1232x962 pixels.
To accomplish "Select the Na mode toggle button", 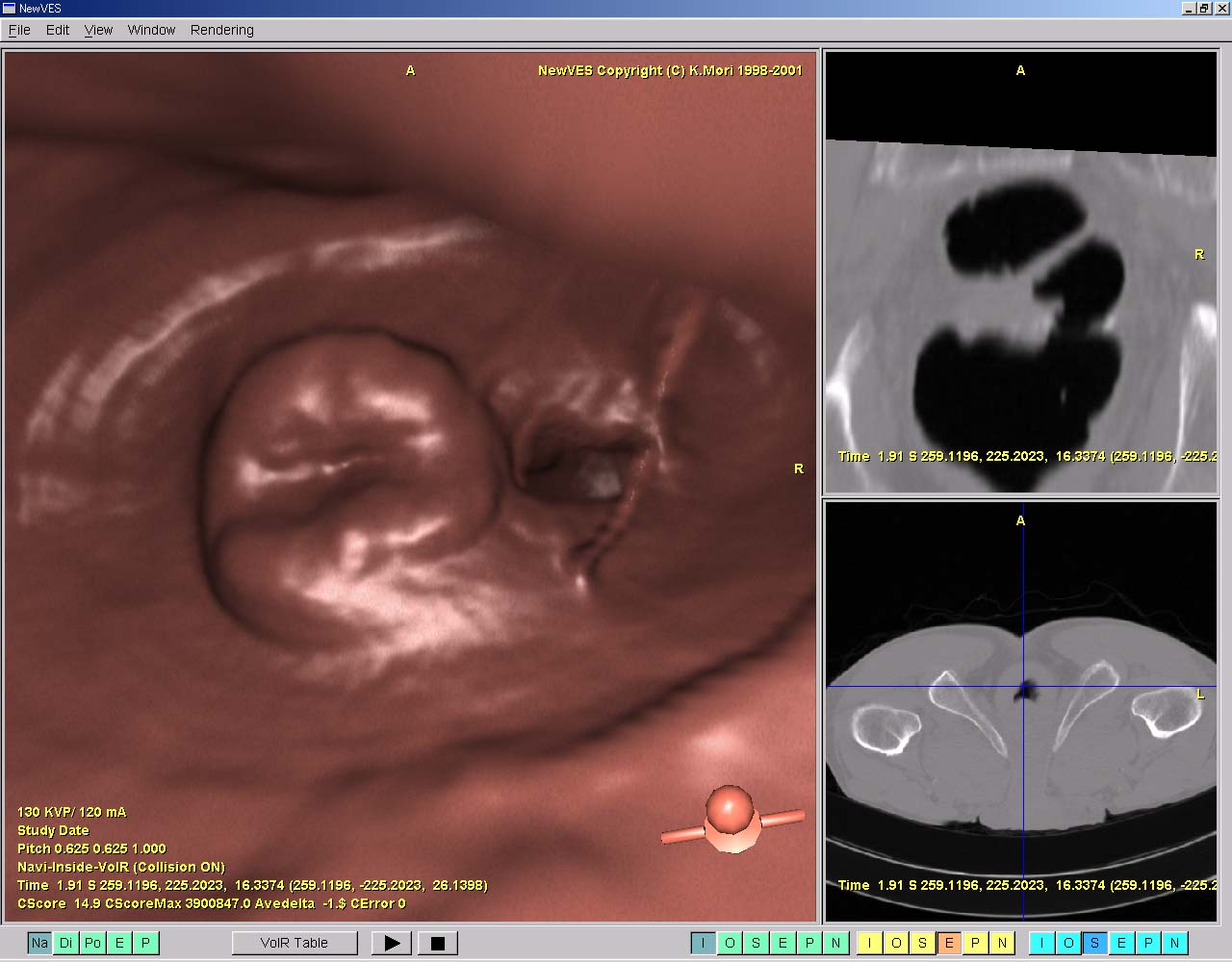I will point(38,943).
